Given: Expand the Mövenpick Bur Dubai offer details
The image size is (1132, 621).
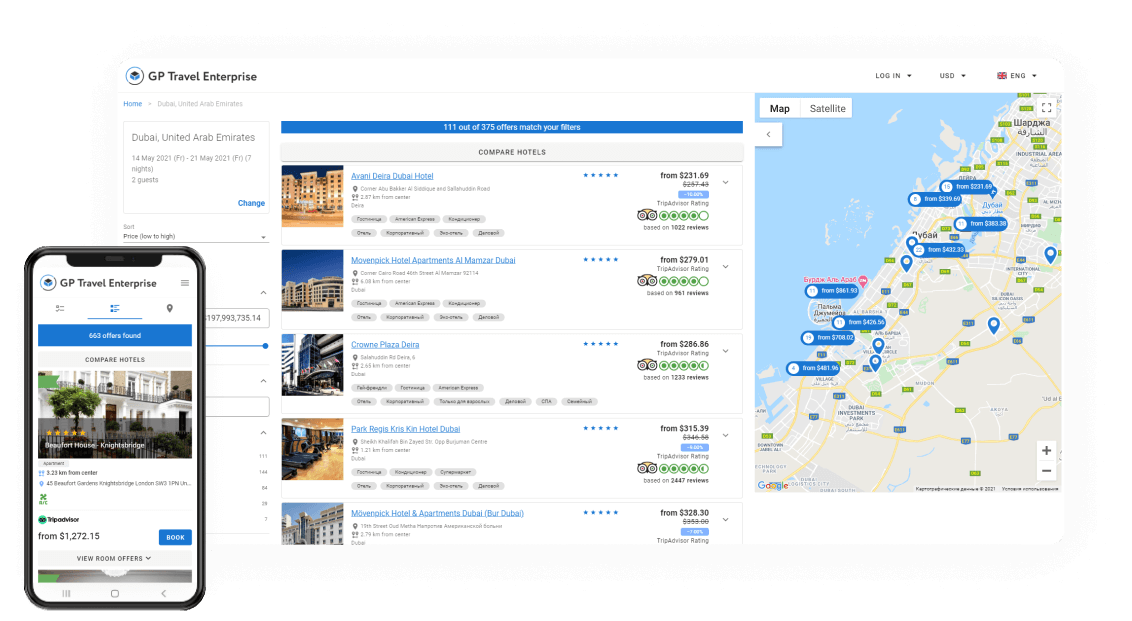Looking at the screenshot, I should point(726,520).
